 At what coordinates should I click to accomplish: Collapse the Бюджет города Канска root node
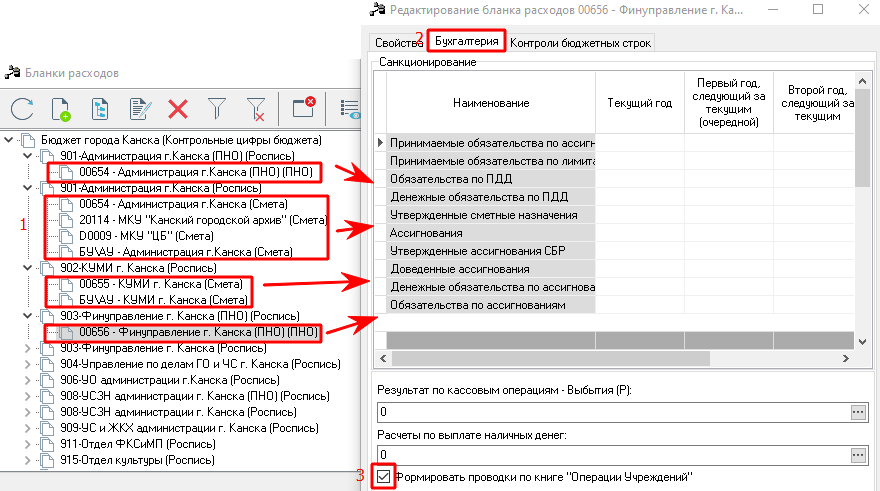coord(8,140)
